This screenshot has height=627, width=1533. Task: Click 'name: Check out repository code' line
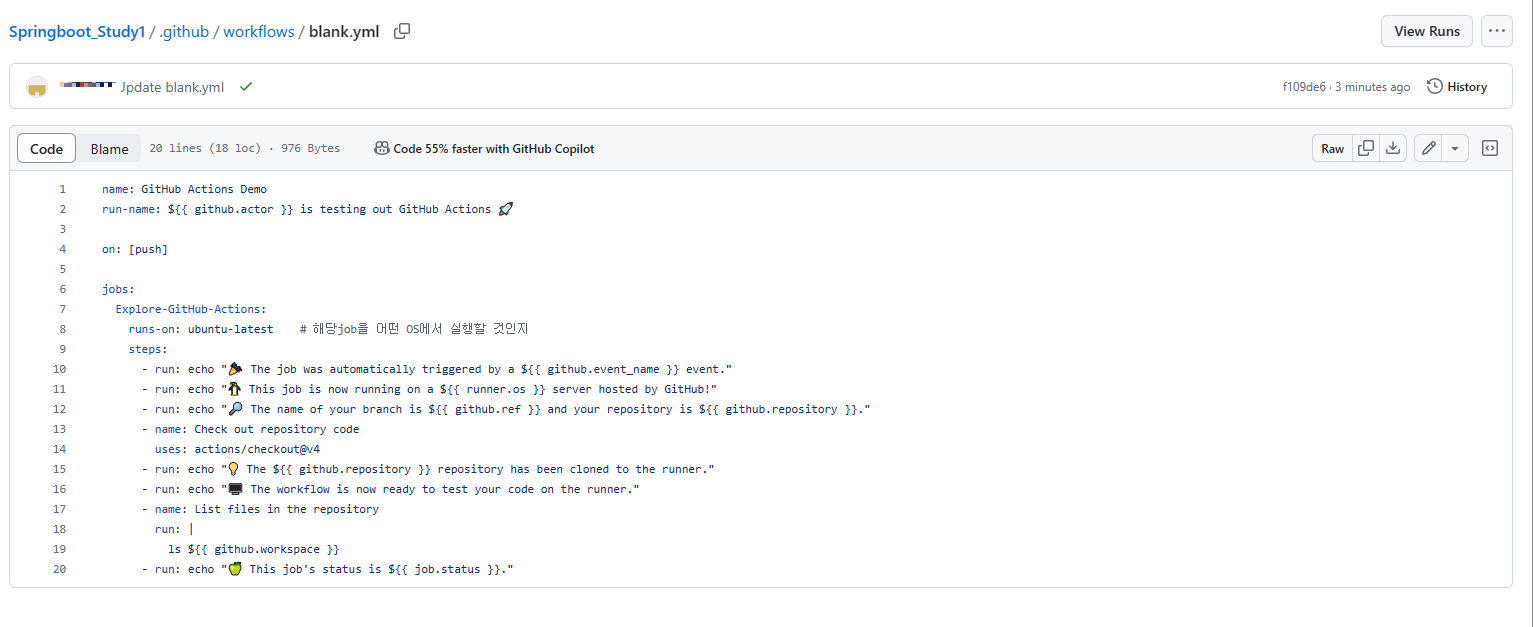tap(250, 429)
